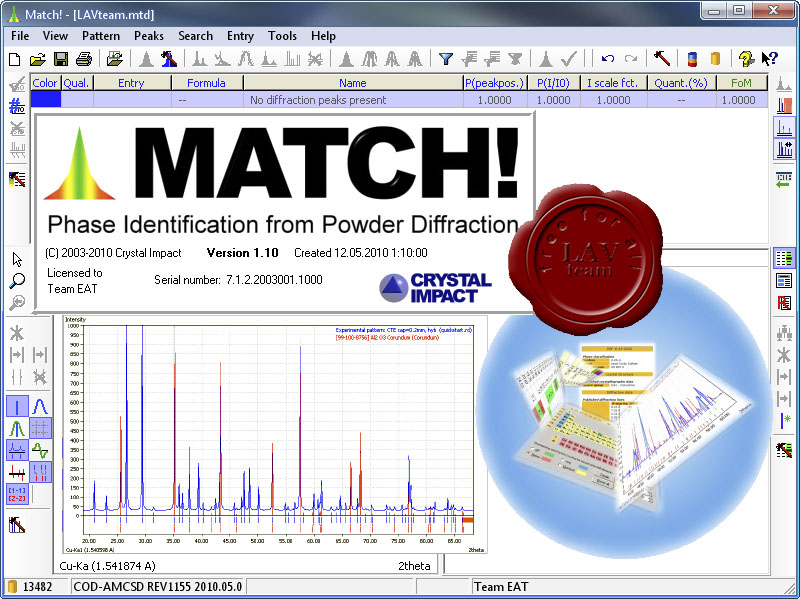Click the zoom-back magnifier icon
The height and width of the screenshot is (599, 800).
tap(17, 303)
